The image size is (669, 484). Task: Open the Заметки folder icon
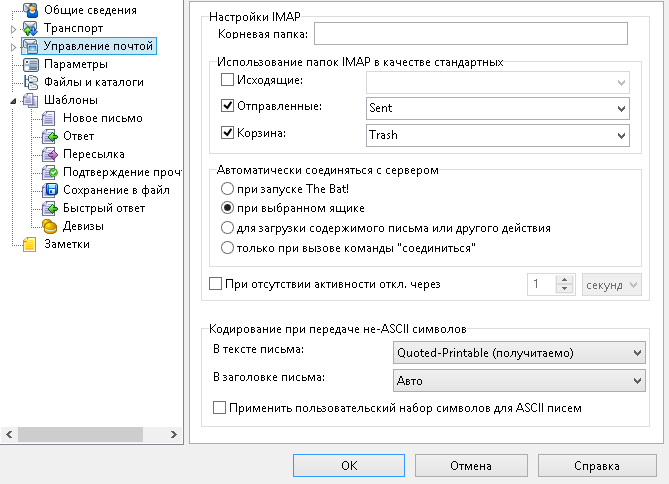coord(29,245)
